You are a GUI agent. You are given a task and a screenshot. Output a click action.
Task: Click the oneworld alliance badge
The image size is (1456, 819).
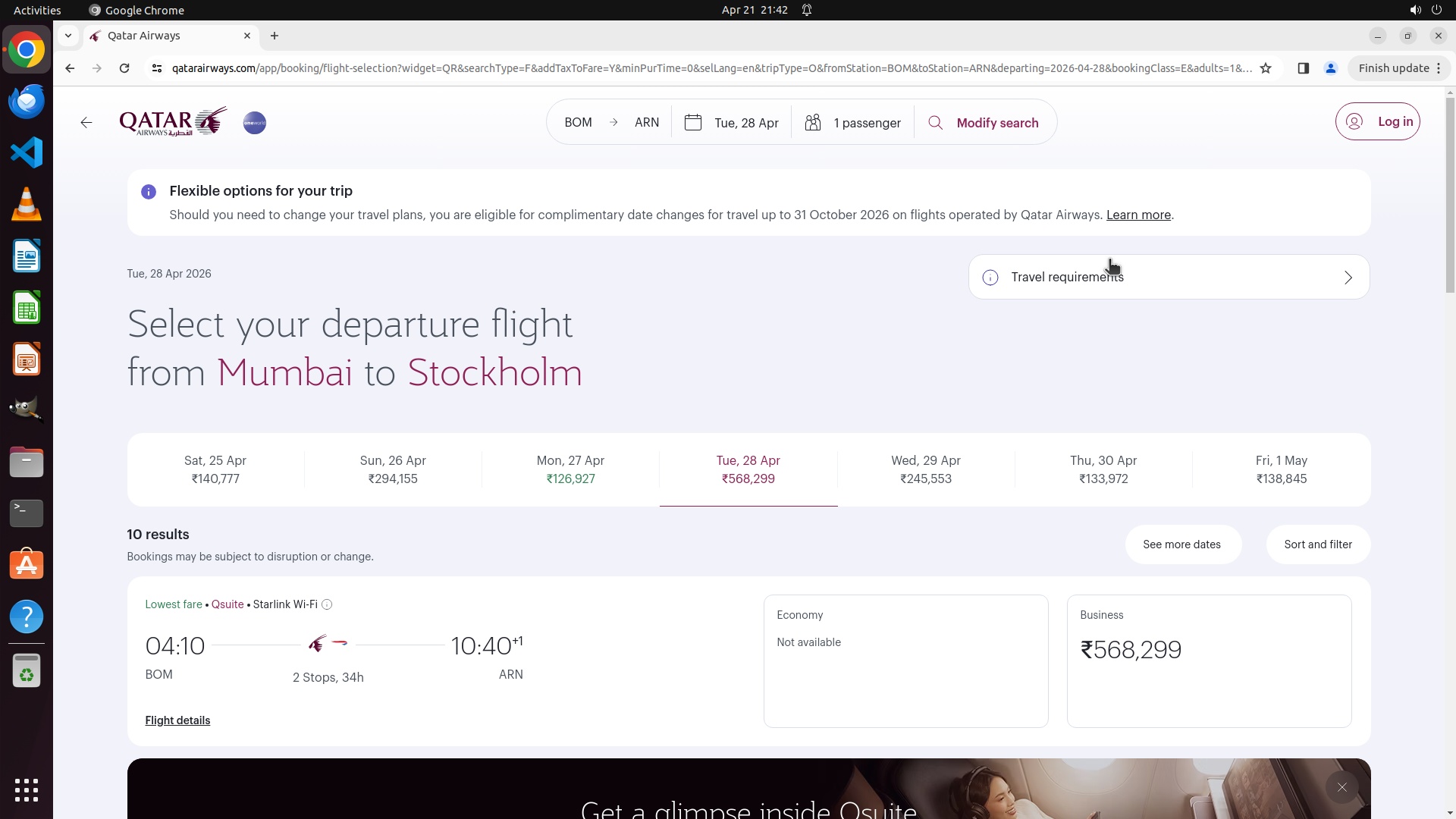coord(255,123)
